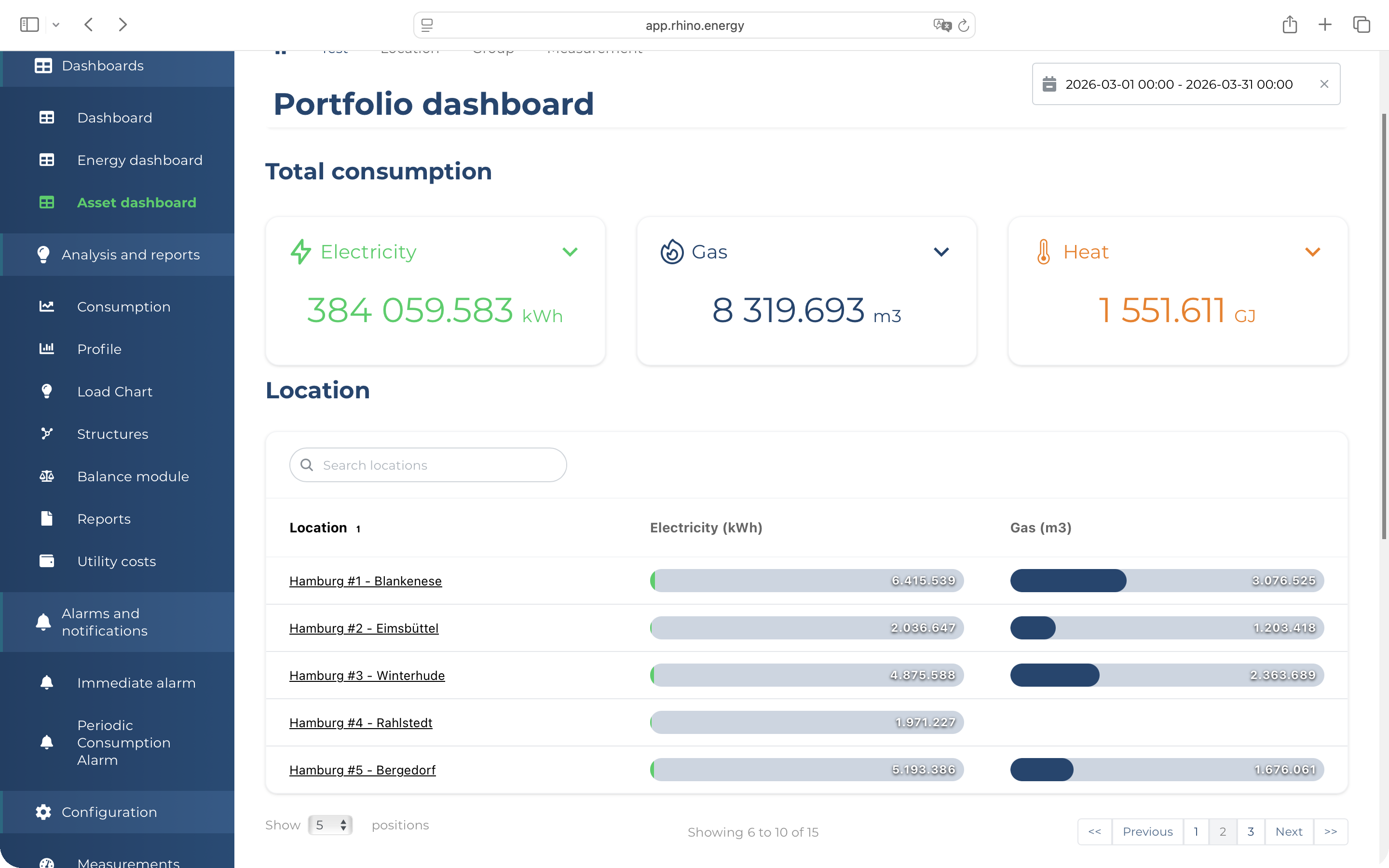Open Hamburg #5 - Bergedorf location link
Image resolution: width=1389 pixels, height=868 pixels.
(362, 770)
